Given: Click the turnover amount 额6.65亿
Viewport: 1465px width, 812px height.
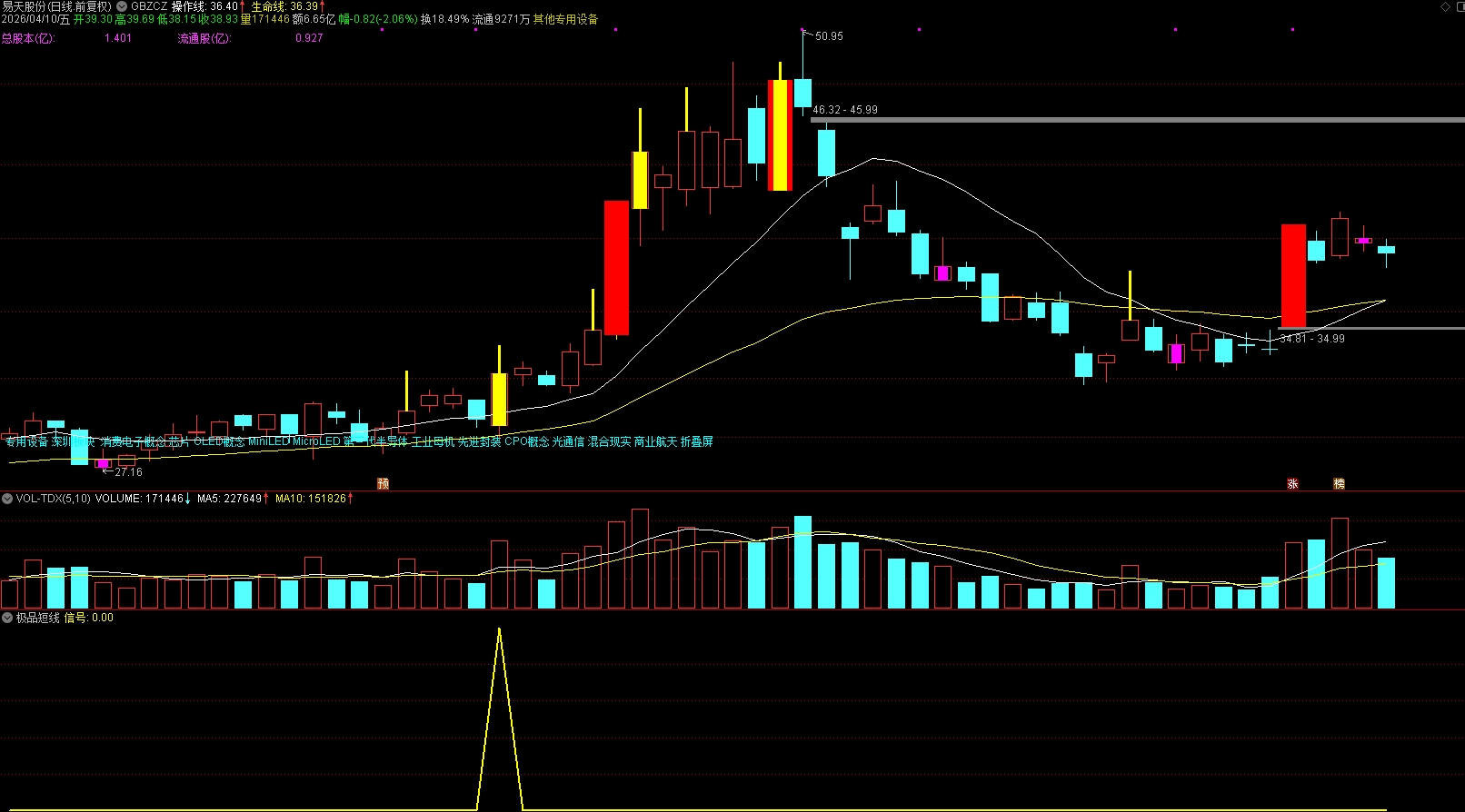Looking at the screenshot, I should pos(314,19).
